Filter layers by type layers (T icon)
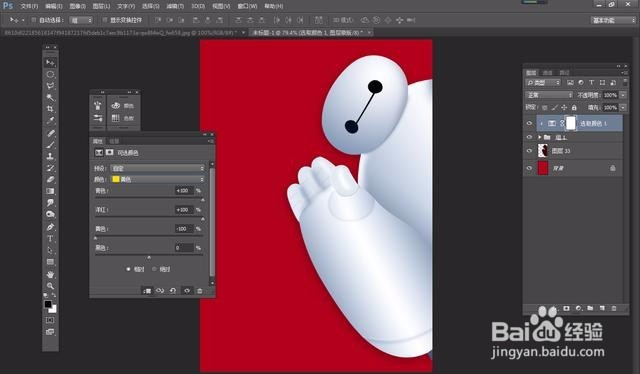The height and width of the screenshot is (374, 640). [591, 82]
